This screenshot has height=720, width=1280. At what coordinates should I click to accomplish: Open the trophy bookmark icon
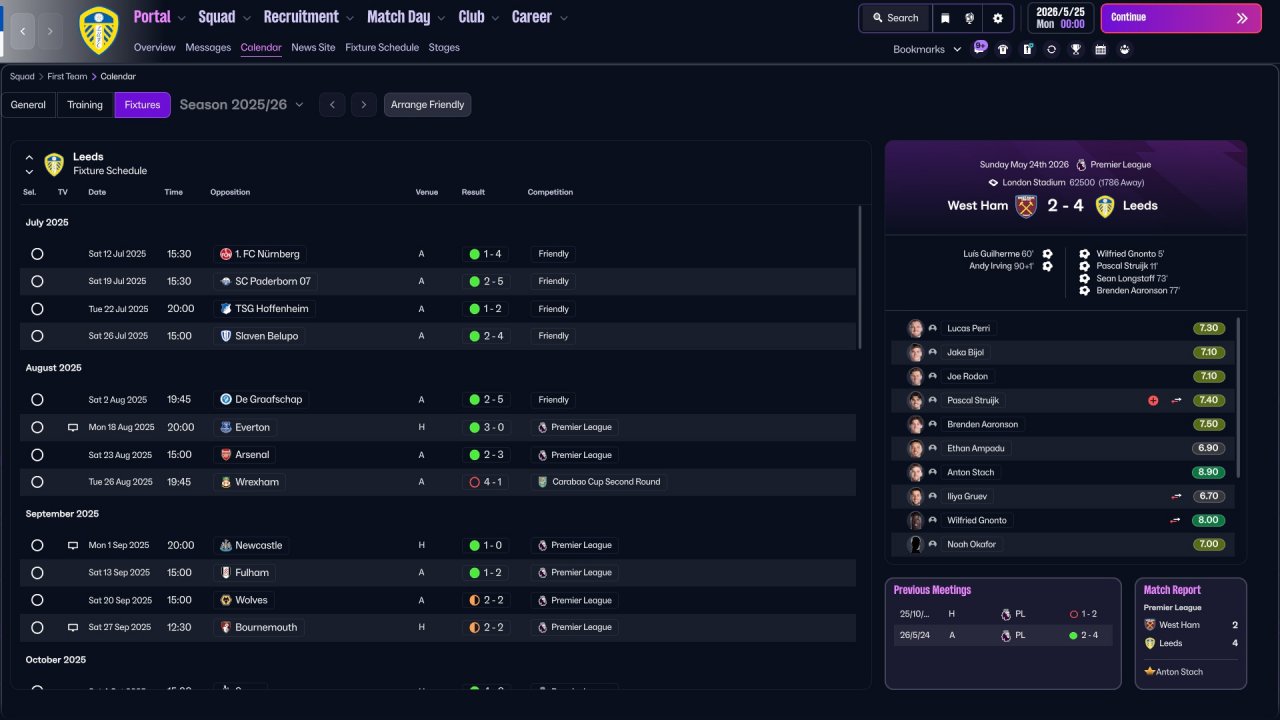pyautogui.click(x=1076, y=49)
